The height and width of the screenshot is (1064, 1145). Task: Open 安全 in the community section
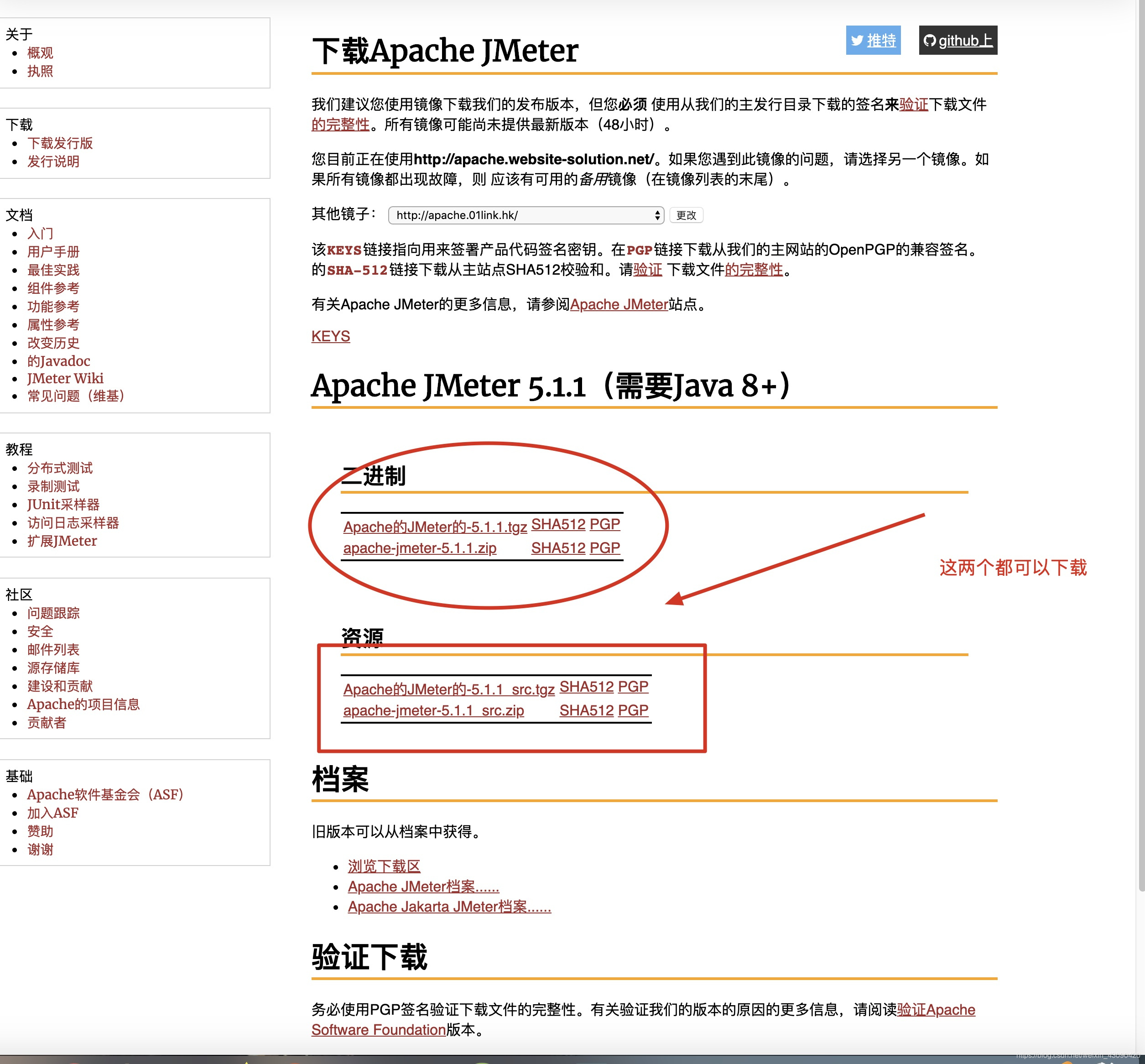coord(40,631)
